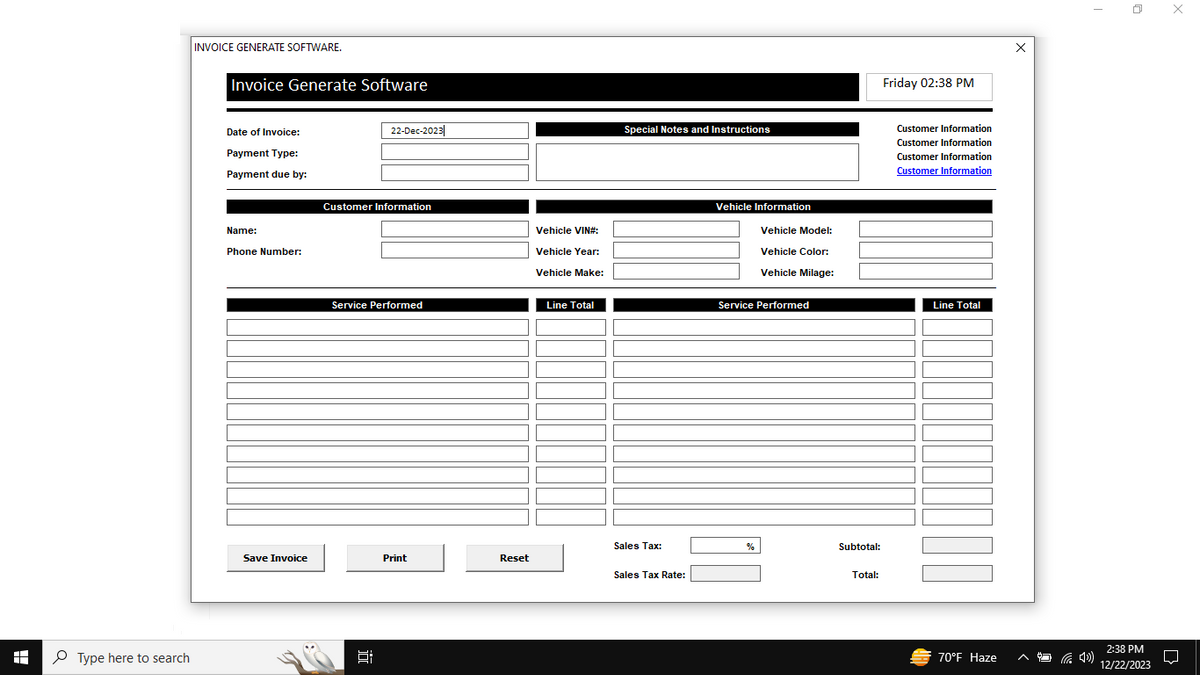The image size is (1200, 675).
Task: Open the 70°F Haze weather widget
Action: (x=953, y=657)
